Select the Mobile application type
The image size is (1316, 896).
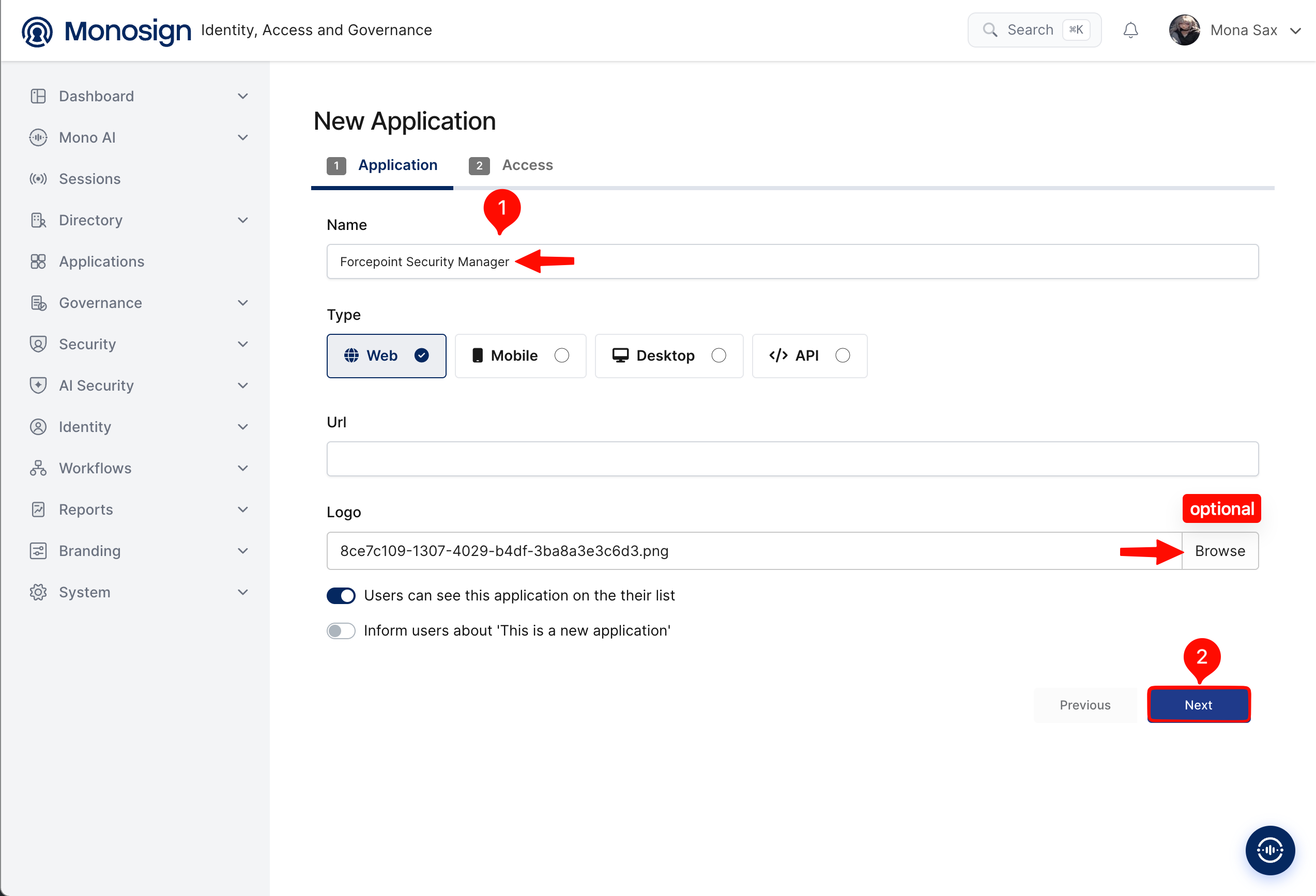(520, 356)
